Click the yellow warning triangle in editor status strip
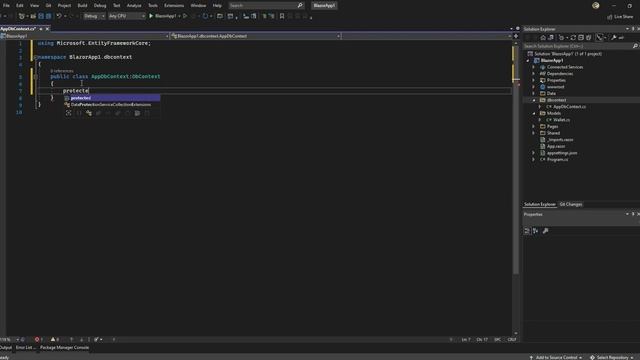This screenshot has width=640, height=360. (53, 340)
